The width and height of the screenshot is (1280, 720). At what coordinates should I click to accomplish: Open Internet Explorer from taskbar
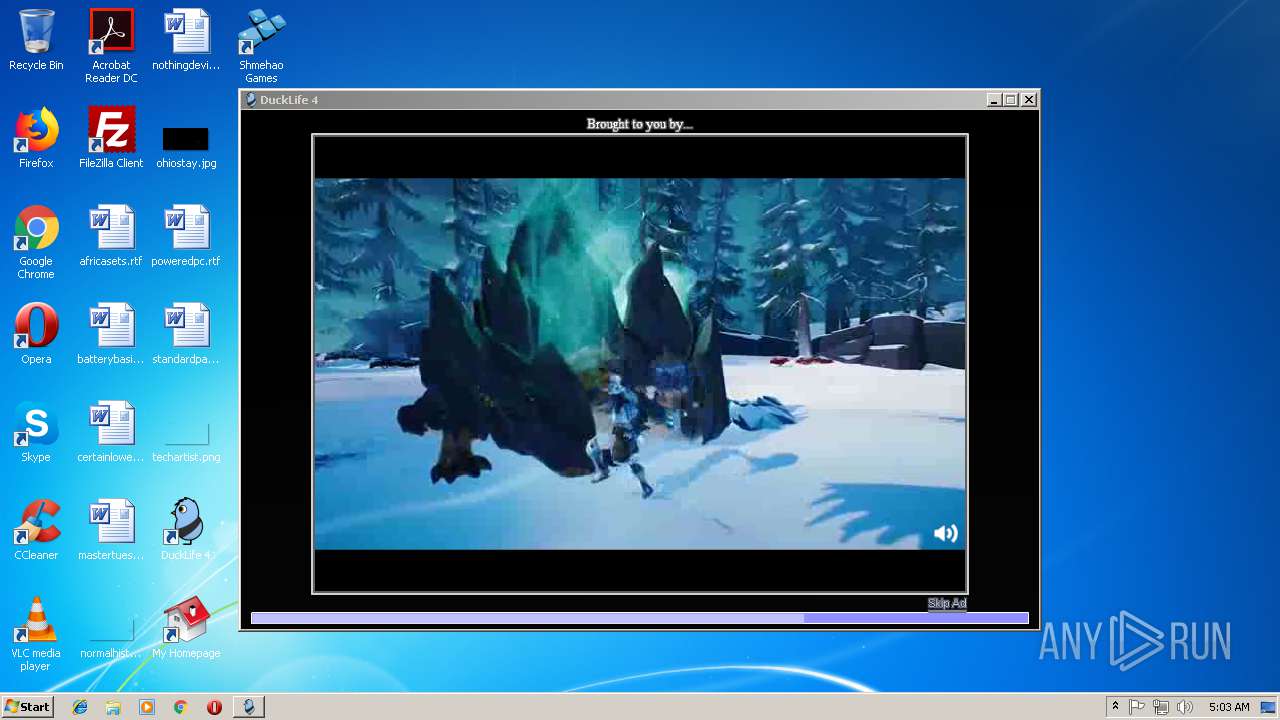[x=80, y=707]
